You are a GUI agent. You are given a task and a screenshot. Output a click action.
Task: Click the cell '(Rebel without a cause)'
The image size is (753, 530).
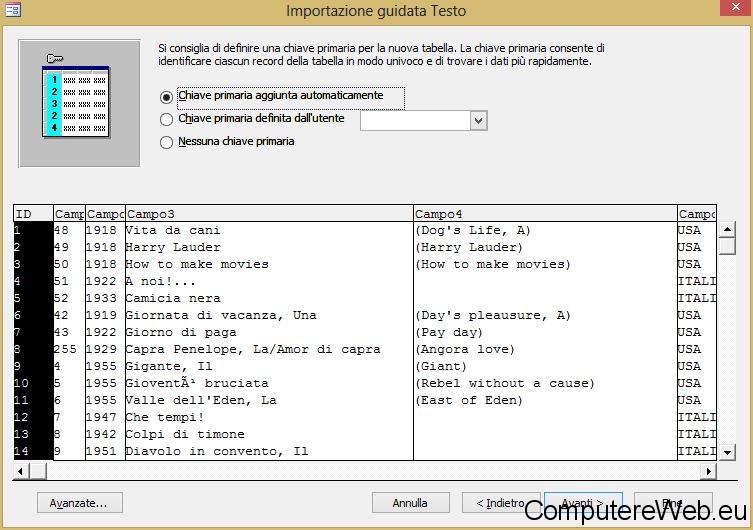point(546,384)
